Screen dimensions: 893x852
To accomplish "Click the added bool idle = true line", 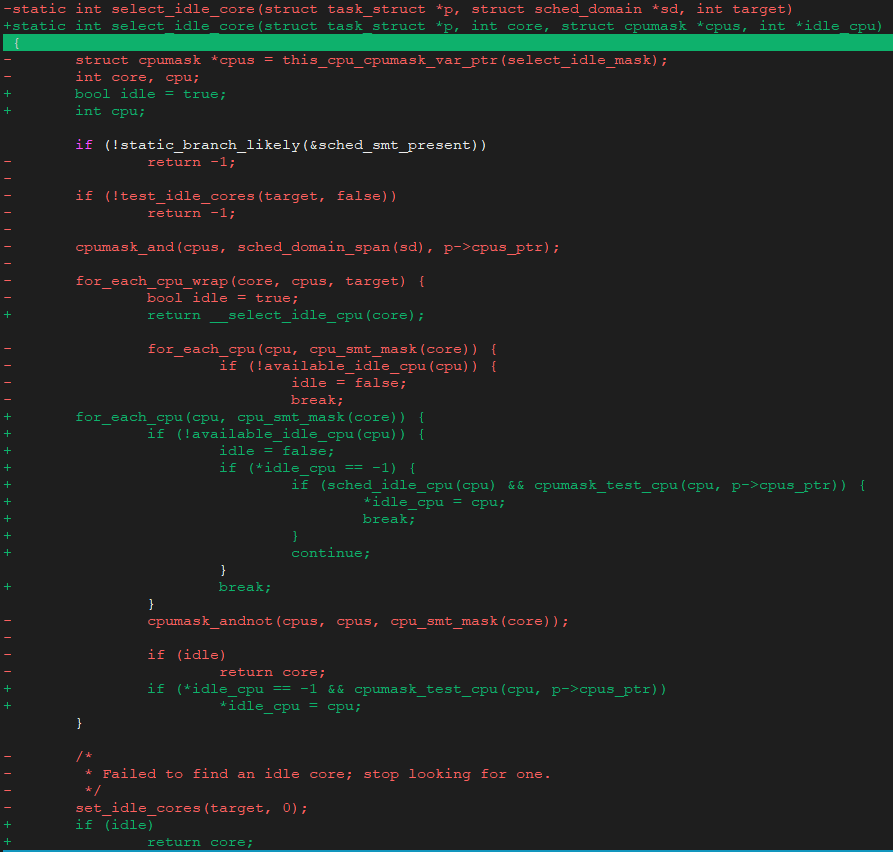I will 150,93.
